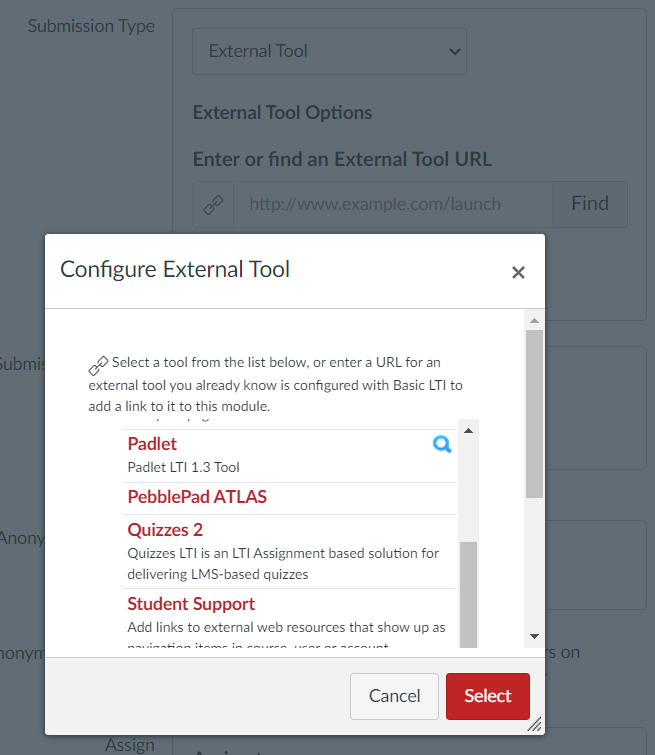Confirm with the red Select button
The height and width of the screenshot is (755, 655).
coord(487,696)
